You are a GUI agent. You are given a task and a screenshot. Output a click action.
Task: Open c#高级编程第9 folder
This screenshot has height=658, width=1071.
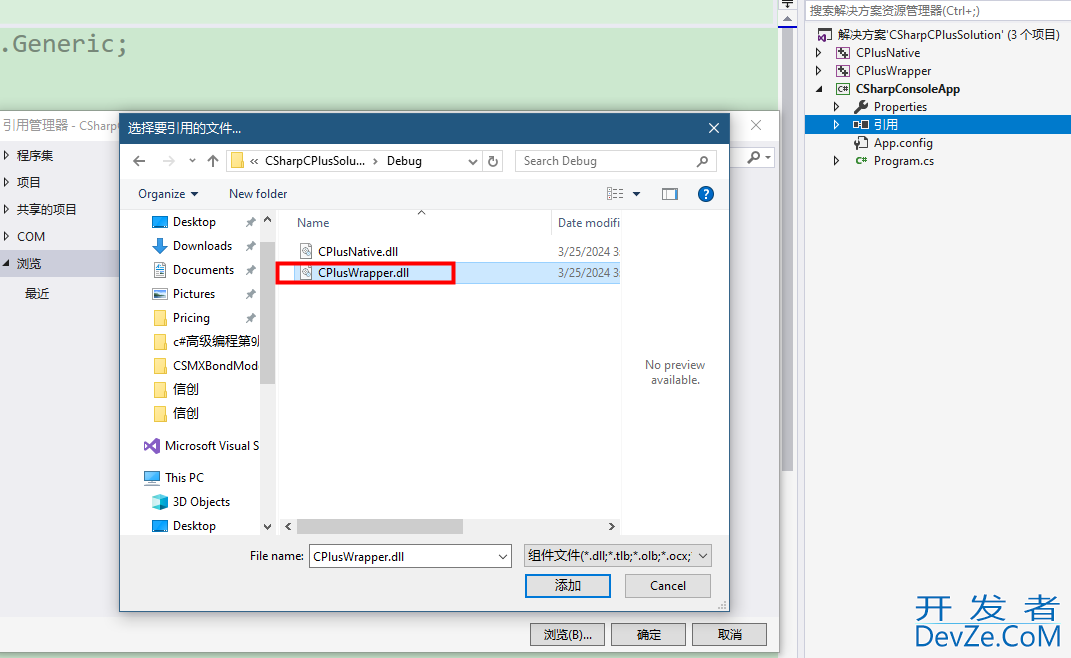click(x=215, y=342)
